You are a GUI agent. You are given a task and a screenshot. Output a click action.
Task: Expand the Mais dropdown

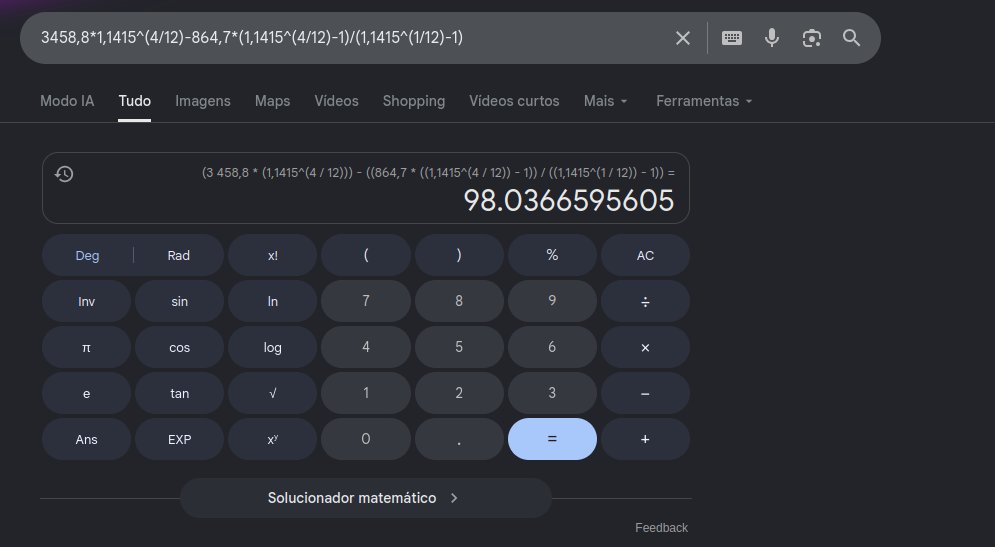605,101
